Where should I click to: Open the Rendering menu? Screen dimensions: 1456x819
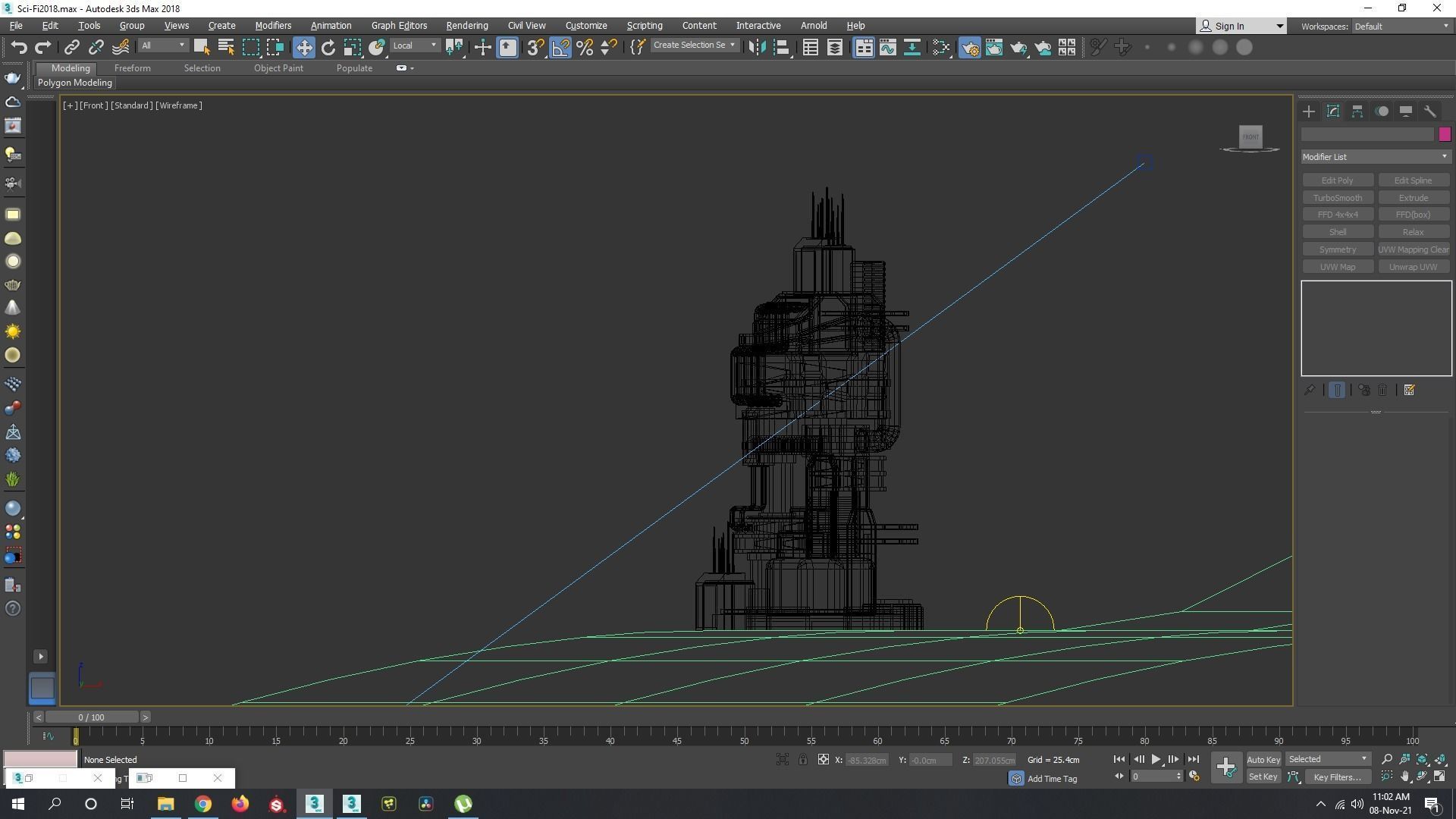coord(466,26)
